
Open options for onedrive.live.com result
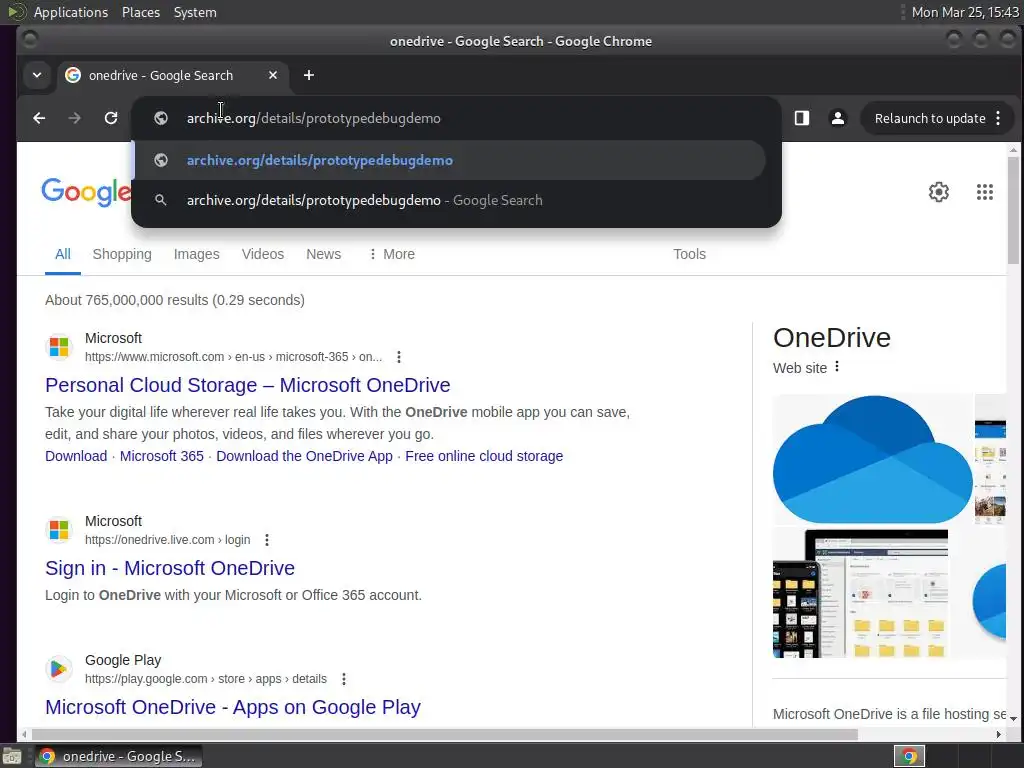tap(266, 540)
